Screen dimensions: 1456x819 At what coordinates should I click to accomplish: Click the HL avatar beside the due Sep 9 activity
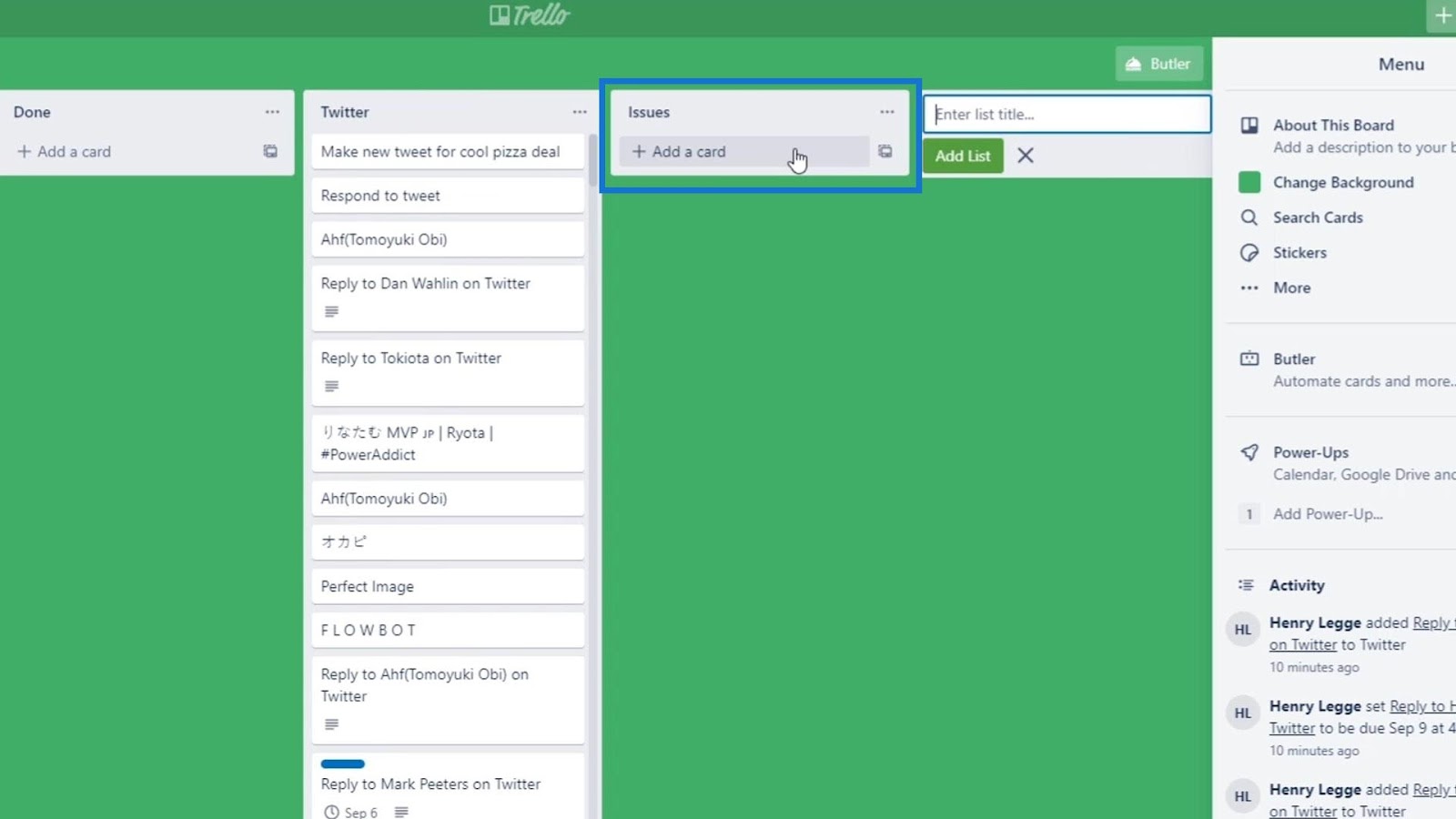(1243, 713)
